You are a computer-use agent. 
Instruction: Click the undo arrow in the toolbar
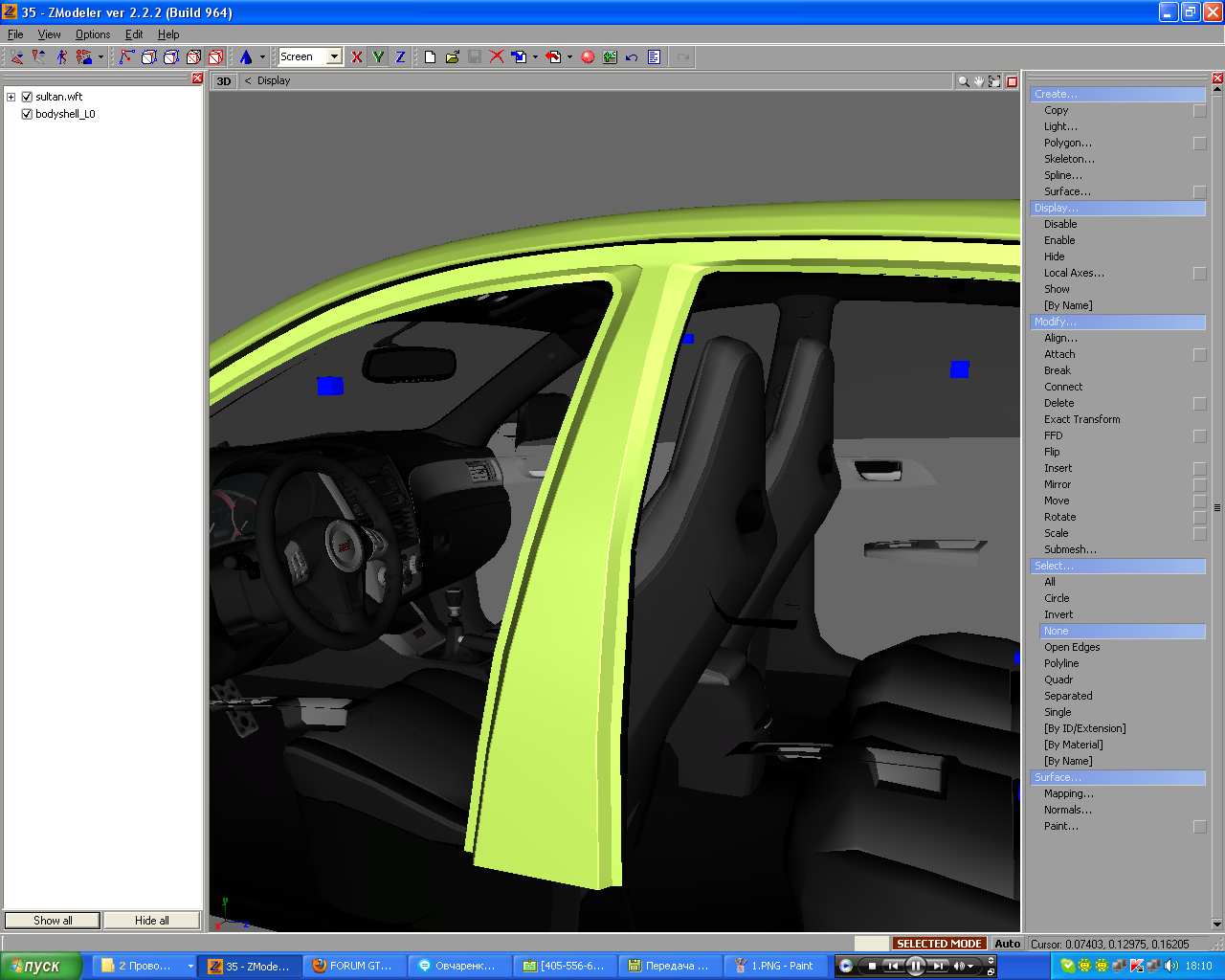tap(632, 57)
